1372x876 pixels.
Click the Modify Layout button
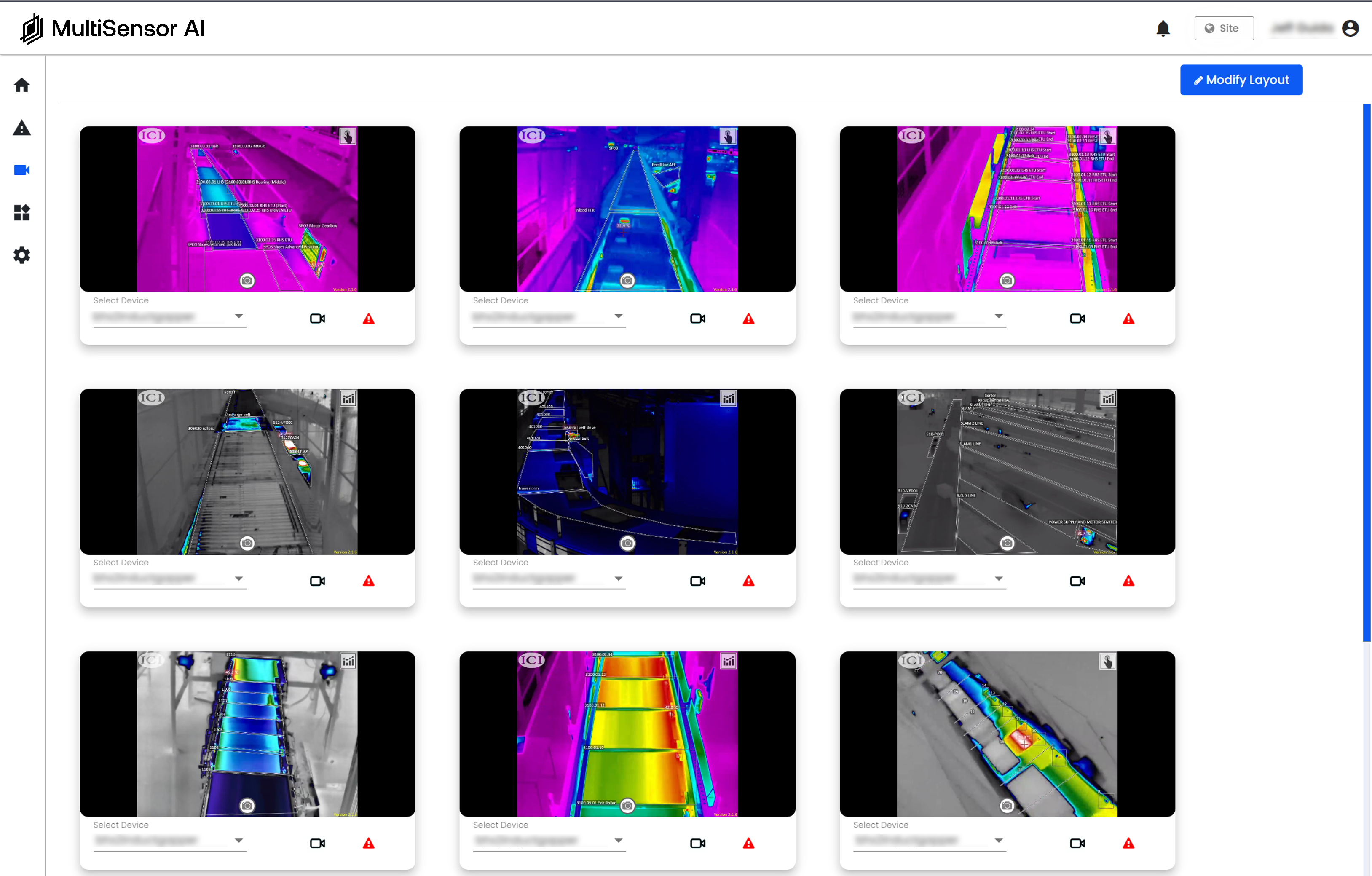point(1241,80)
